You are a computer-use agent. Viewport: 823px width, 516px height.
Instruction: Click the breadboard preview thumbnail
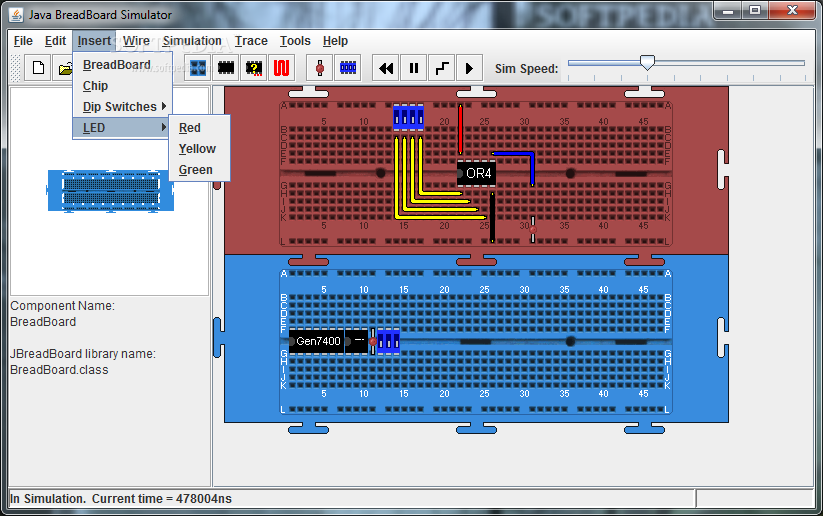click(111, 190)
